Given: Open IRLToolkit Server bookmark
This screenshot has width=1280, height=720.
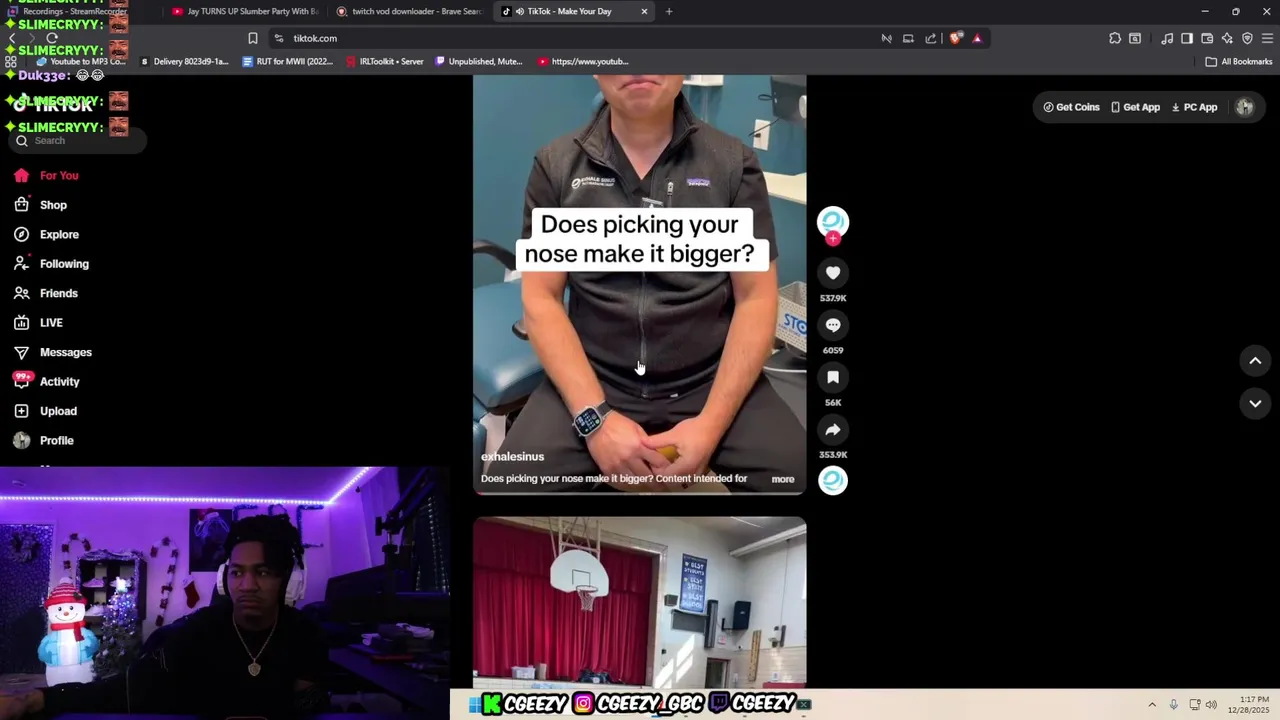Looking at the screenshot, I should click(x=385, y=61).
